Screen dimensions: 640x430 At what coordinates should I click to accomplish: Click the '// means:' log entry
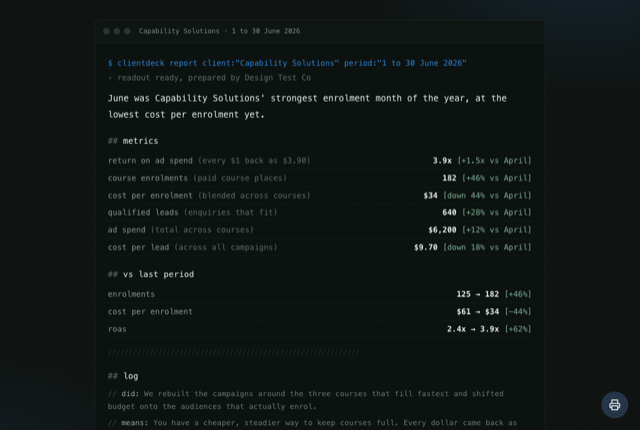pyautogui.click(x=312, y=423)
